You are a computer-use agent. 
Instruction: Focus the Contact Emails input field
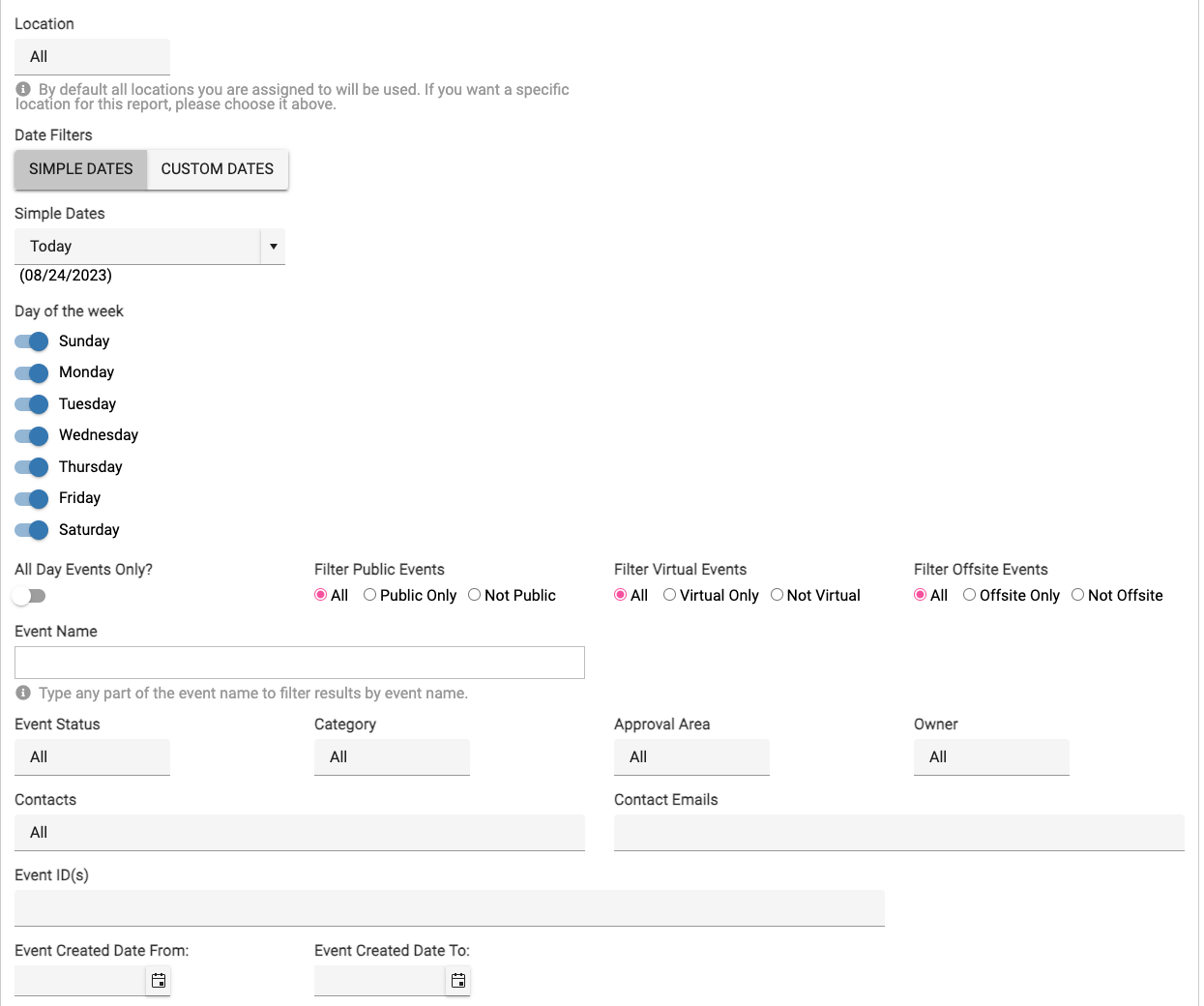click(x=899, y=833)
